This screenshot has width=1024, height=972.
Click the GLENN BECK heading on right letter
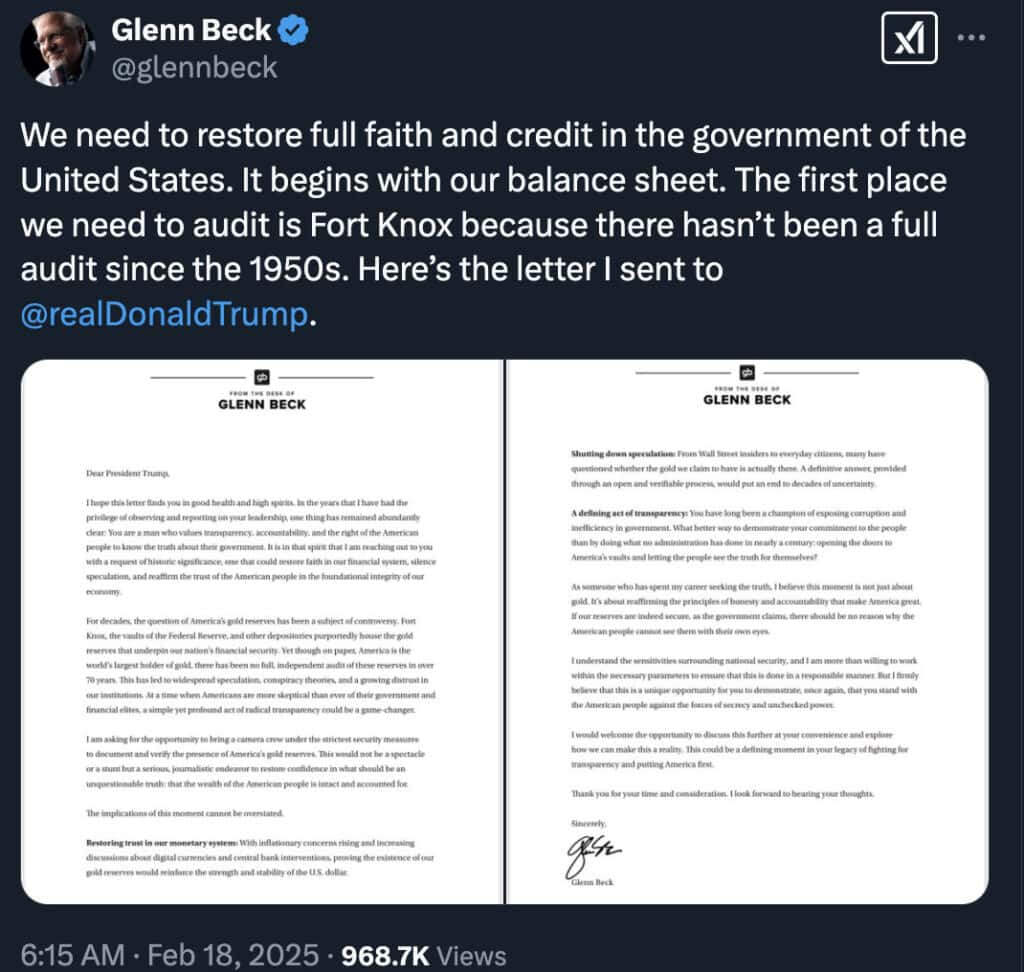[x=747, y=400]
